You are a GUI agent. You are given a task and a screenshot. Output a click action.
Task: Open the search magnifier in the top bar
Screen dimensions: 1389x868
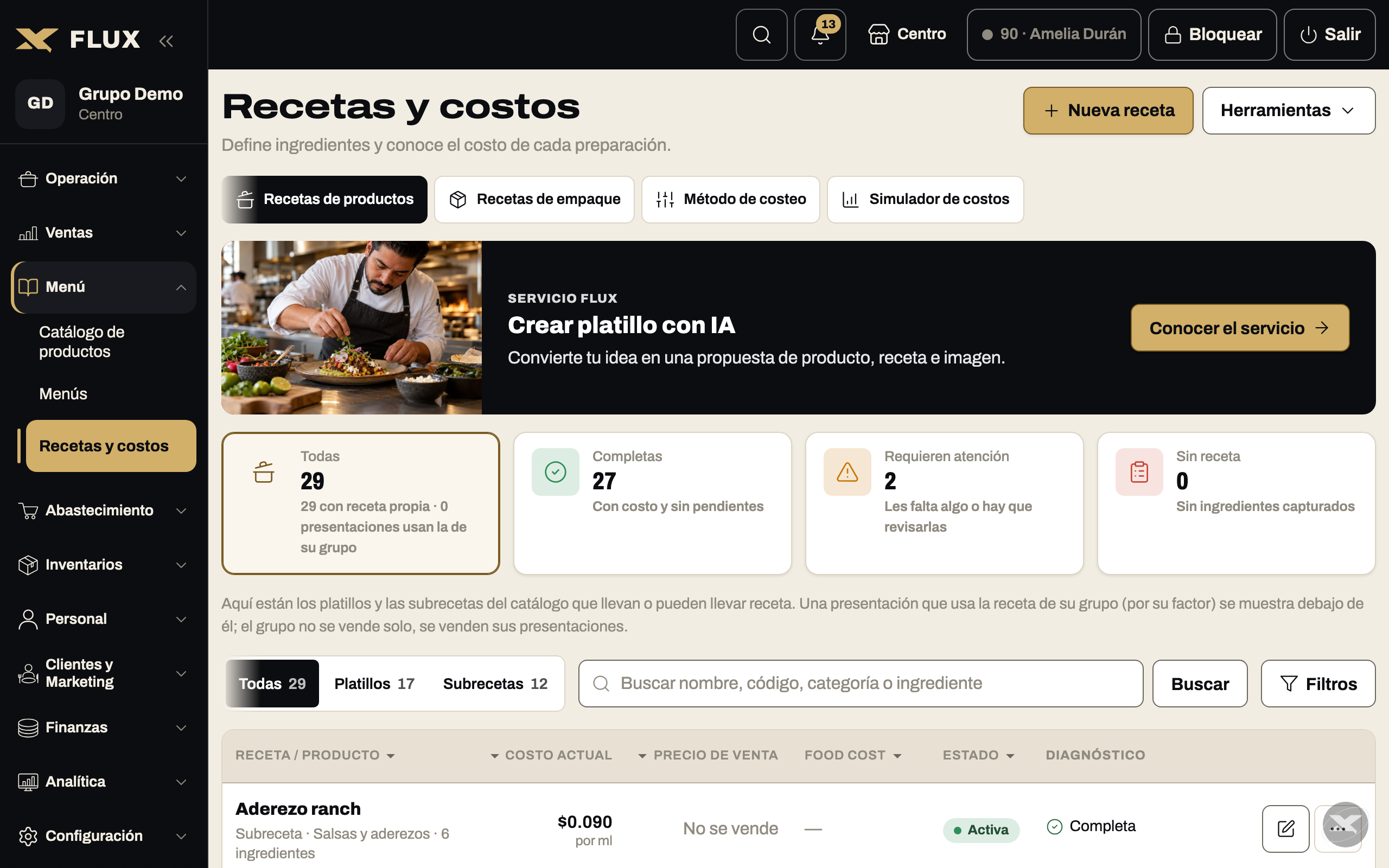[x=761, y=34]
